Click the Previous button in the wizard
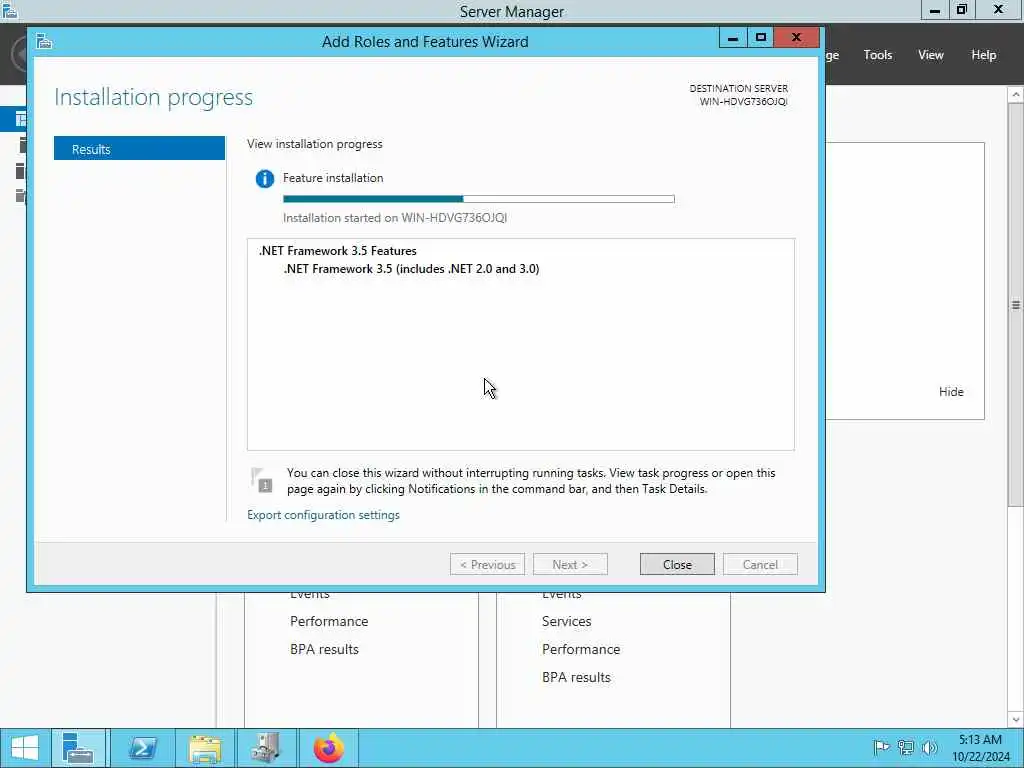Viewport: 1024px width, 768px height. pyautogui.click(x=487, y=564)
